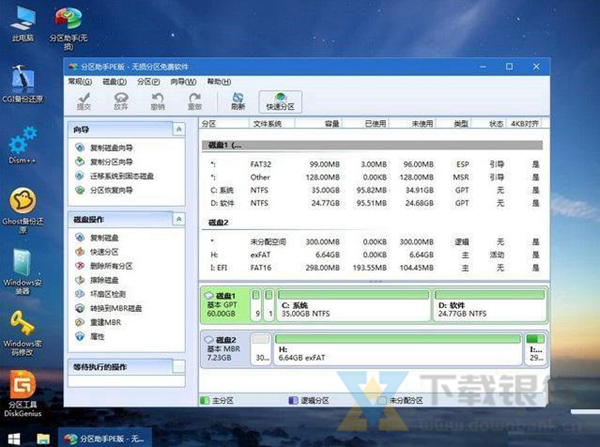Launch 复制磁盘向导 in the wizard panel
The image size is (600, 447).
tap(104, 148)
